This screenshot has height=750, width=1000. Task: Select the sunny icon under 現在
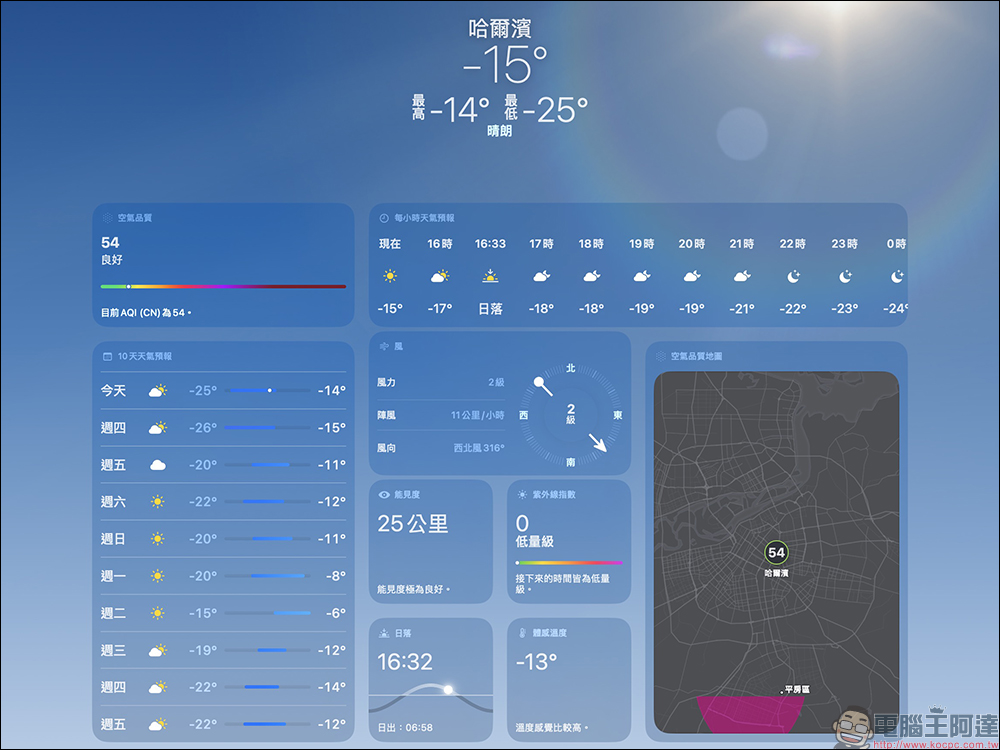coord(388,275)
